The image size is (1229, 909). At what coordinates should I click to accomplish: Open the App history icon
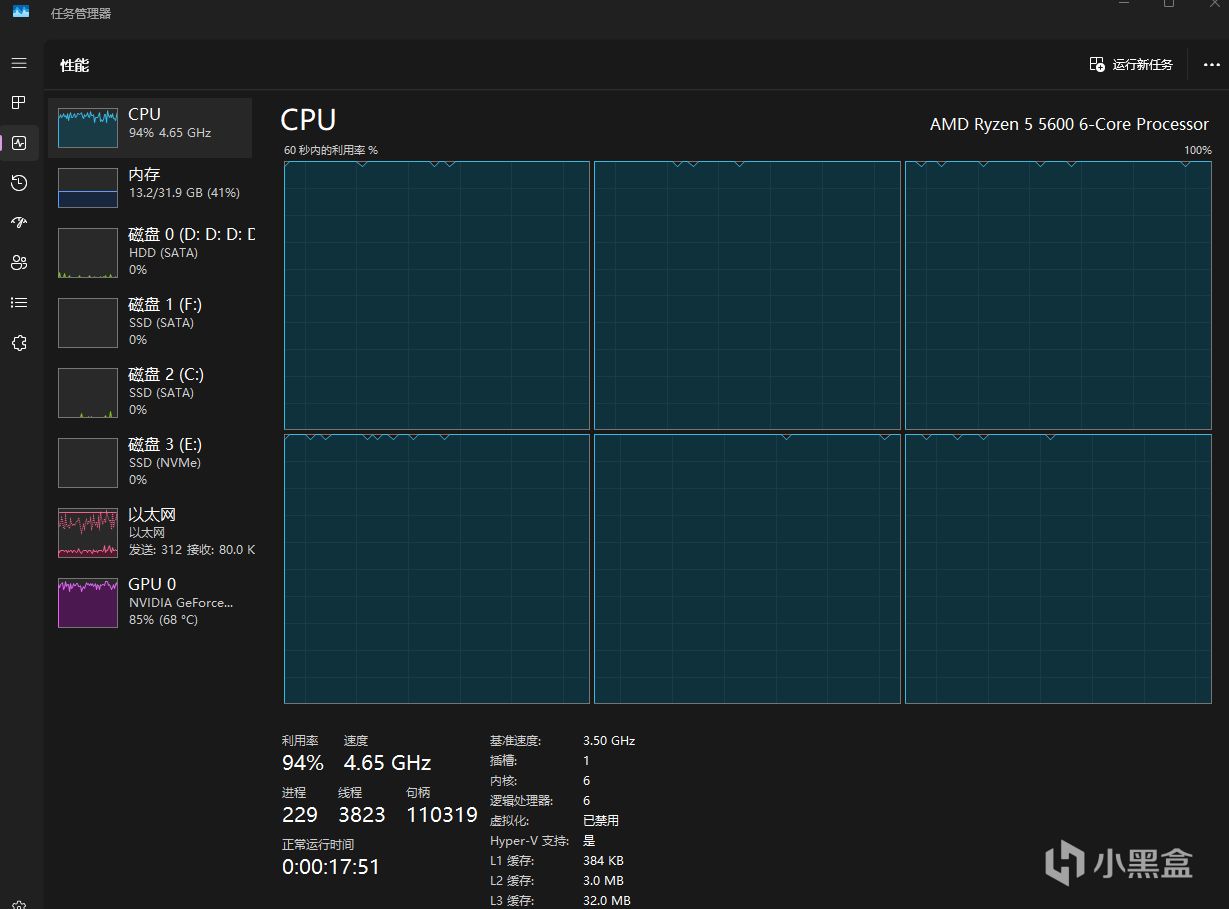pos(19,183)
